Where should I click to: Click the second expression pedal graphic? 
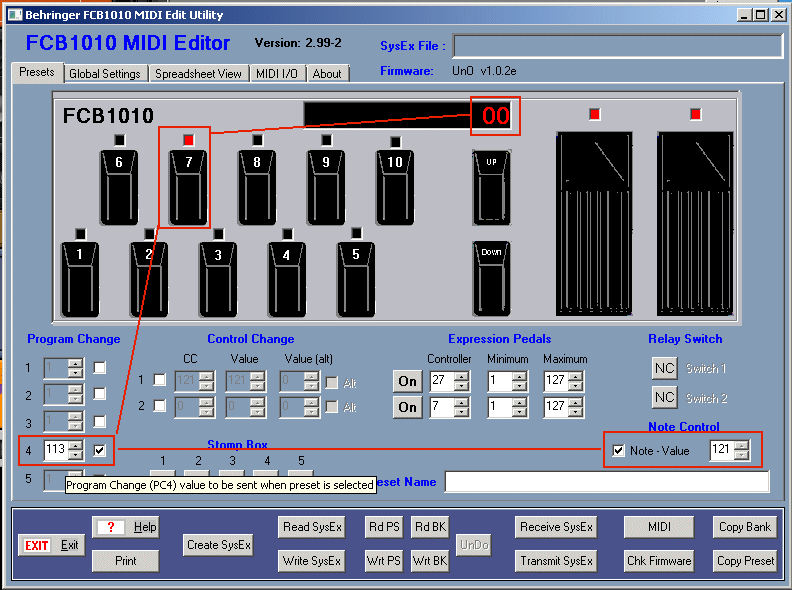click(x=695, y=224)
